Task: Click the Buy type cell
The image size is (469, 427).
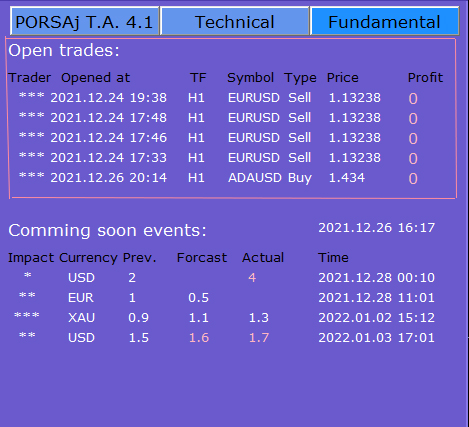Action: point(300,178)
